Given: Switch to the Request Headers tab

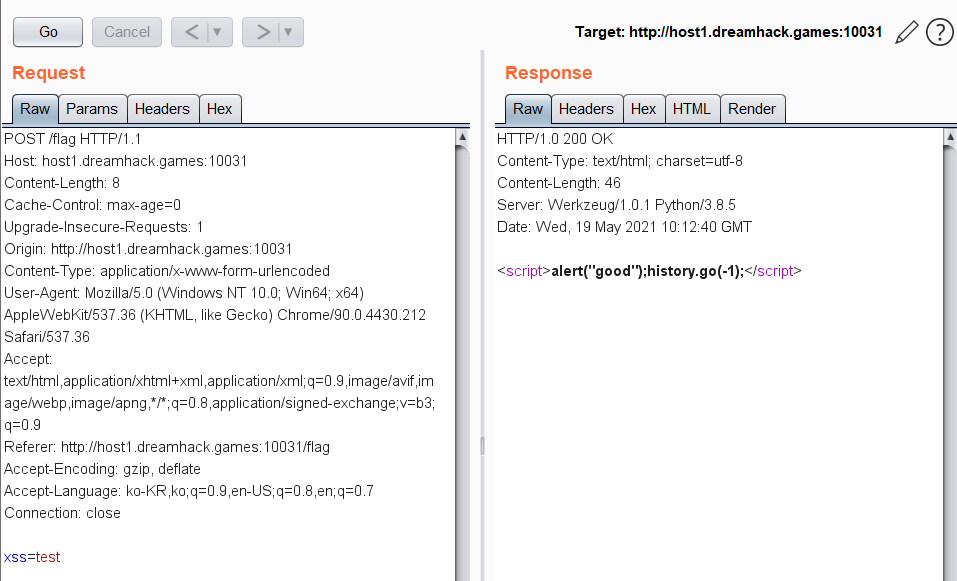Looking at the screenshot, I should tap(162, 109).
